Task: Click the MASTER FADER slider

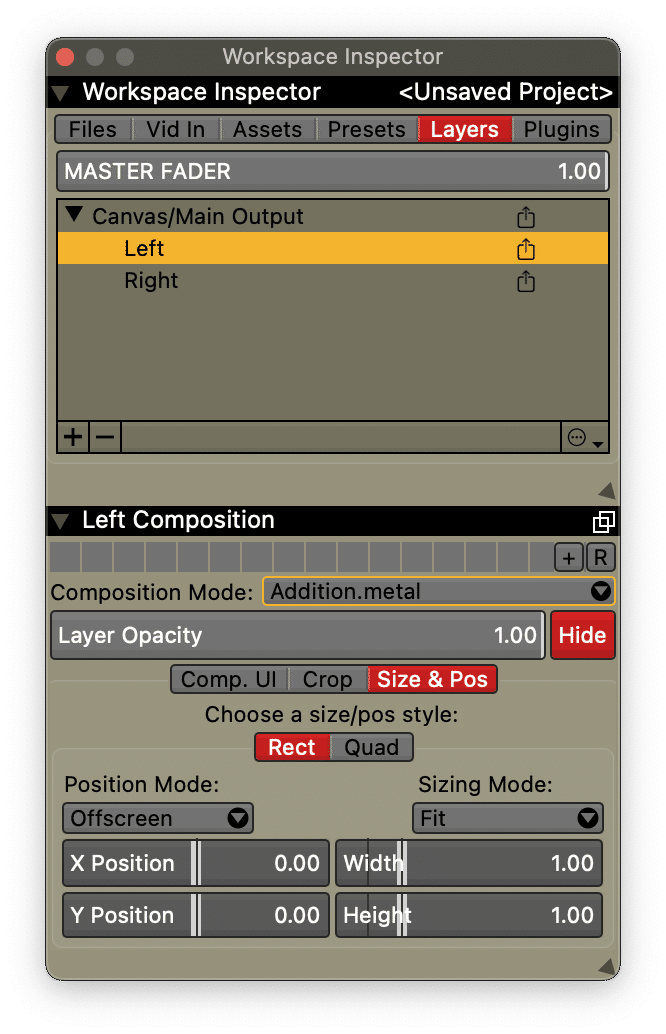Action: [x=332, y=171]
